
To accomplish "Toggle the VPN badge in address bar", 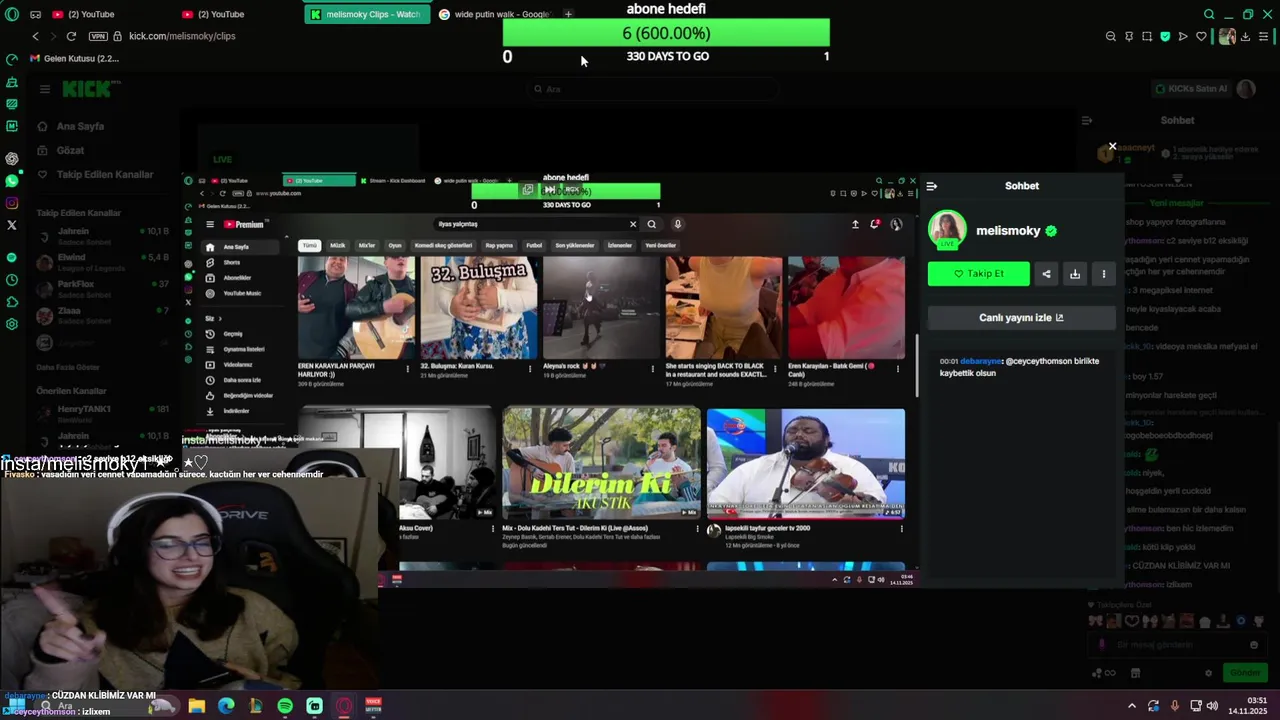I will [x=99, y=36].
